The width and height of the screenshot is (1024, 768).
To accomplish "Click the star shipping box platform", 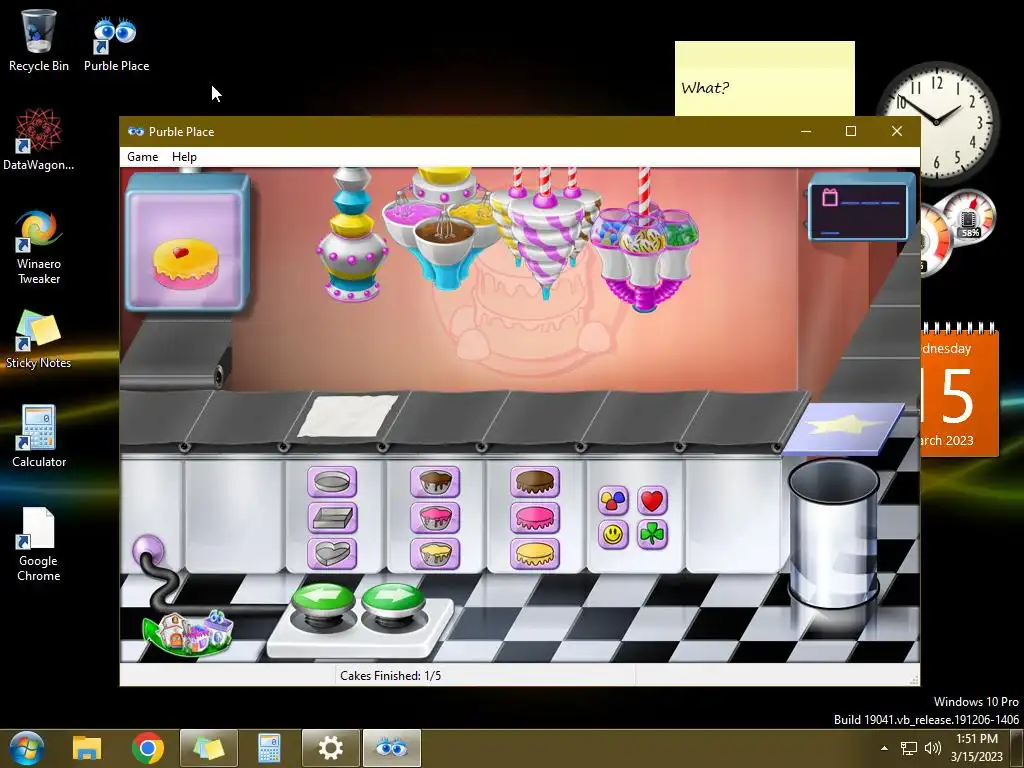I will coord(844,428).
